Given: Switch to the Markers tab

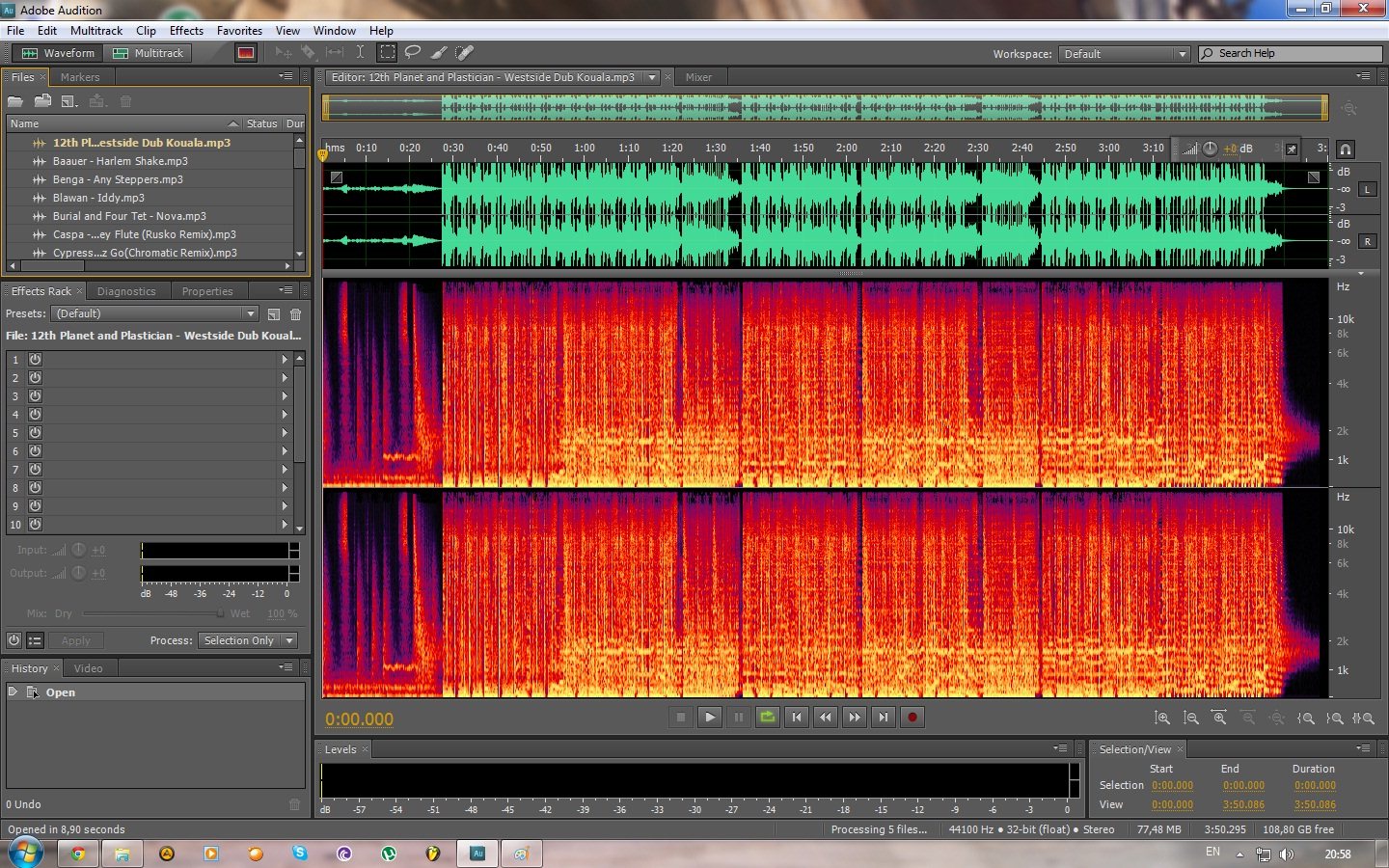Looking at the screenshot, I should pyautogui.click(x=80, y=77).
